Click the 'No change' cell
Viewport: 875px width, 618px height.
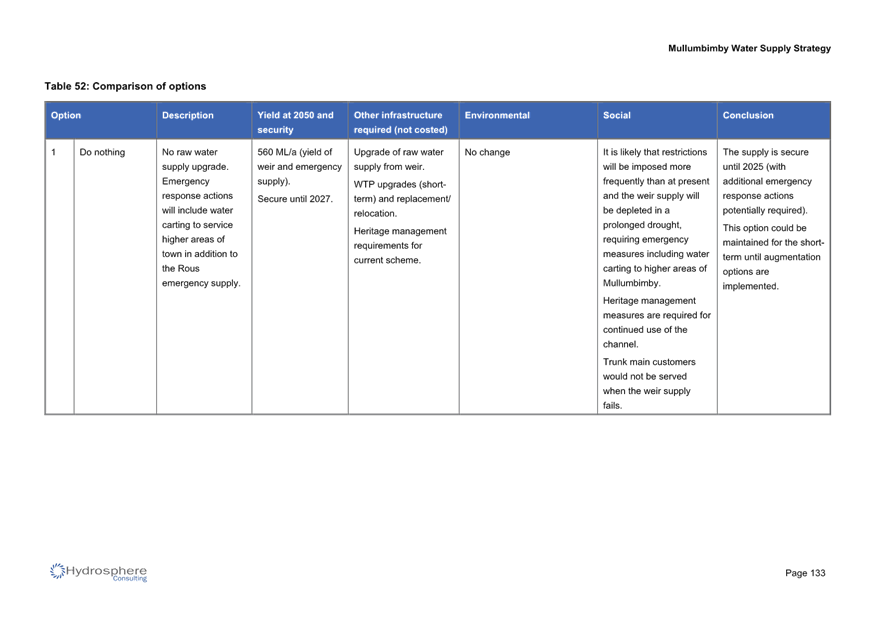(528, 276)
